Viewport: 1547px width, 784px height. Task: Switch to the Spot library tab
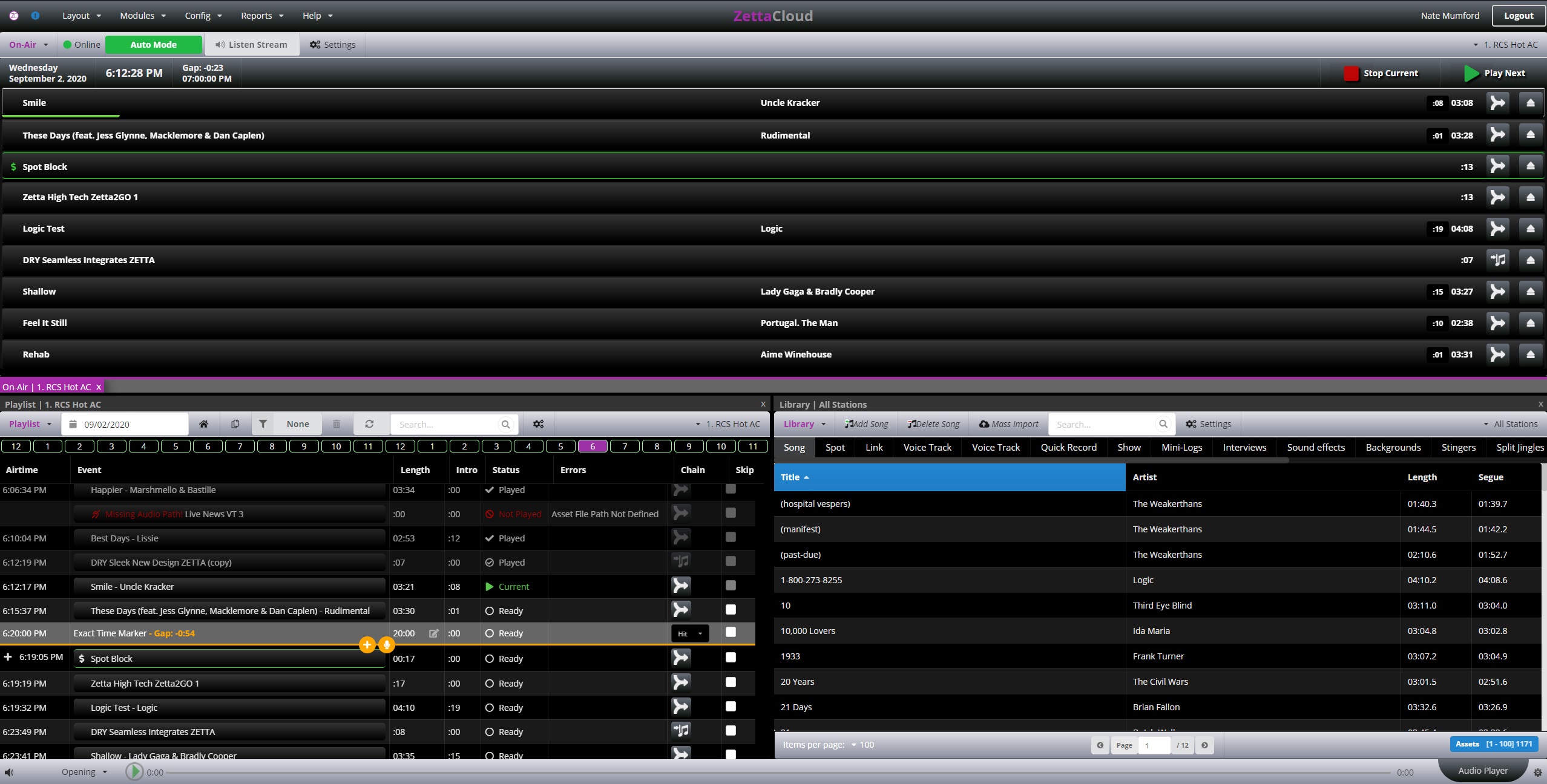(835, 448)
